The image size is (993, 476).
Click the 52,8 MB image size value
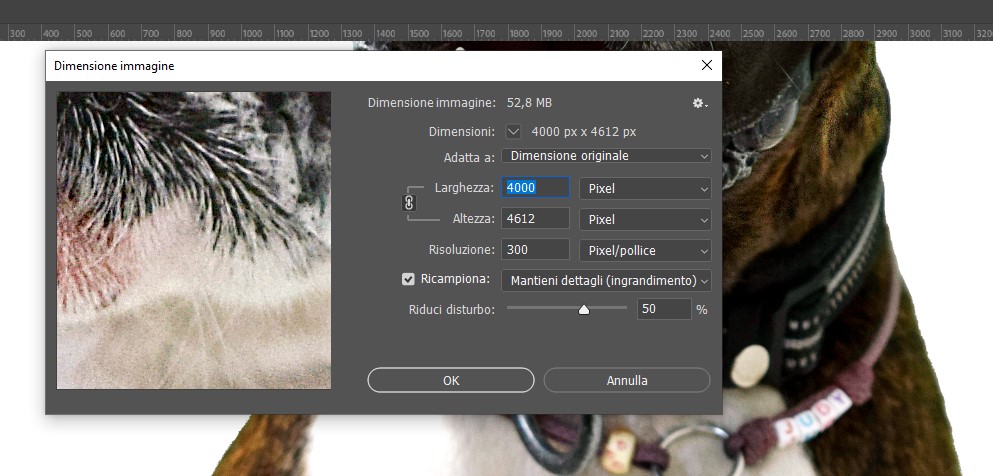(x=529, y=103)
